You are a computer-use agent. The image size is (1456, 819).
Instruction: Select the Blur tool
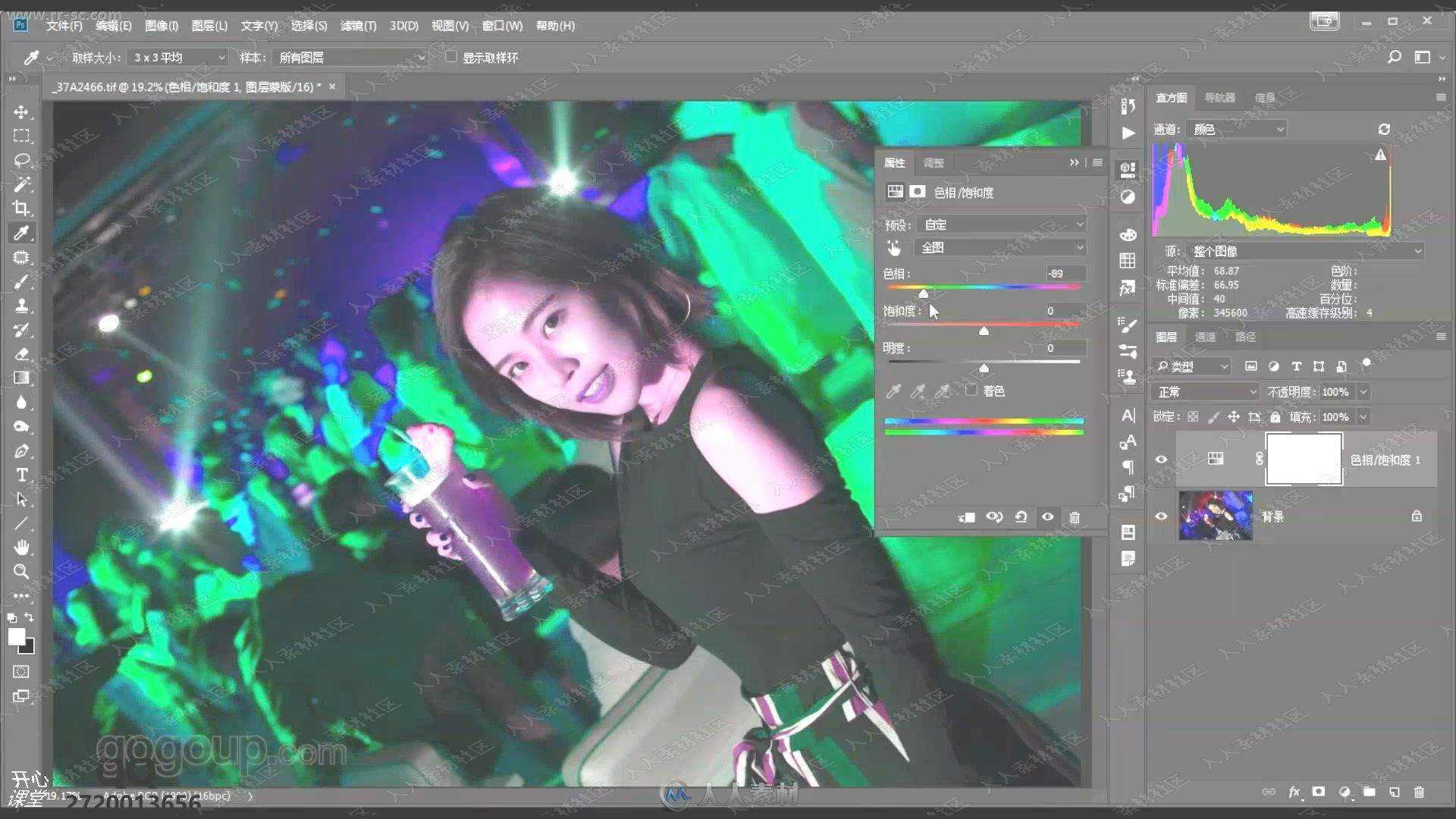click(x=21, y=403)
